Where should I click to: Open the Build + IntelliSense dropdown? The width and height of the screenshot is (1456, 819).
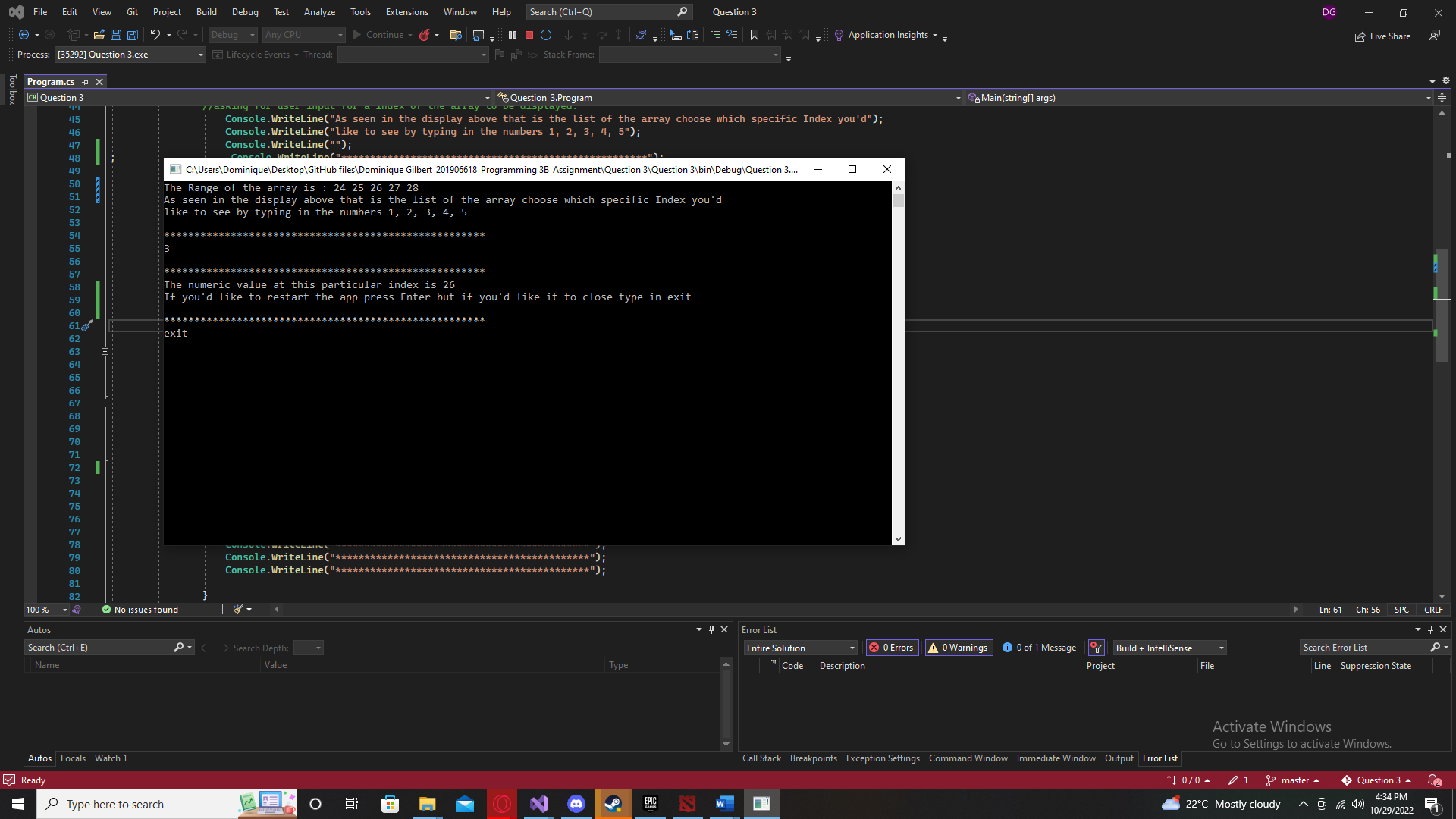point(1169,648)
